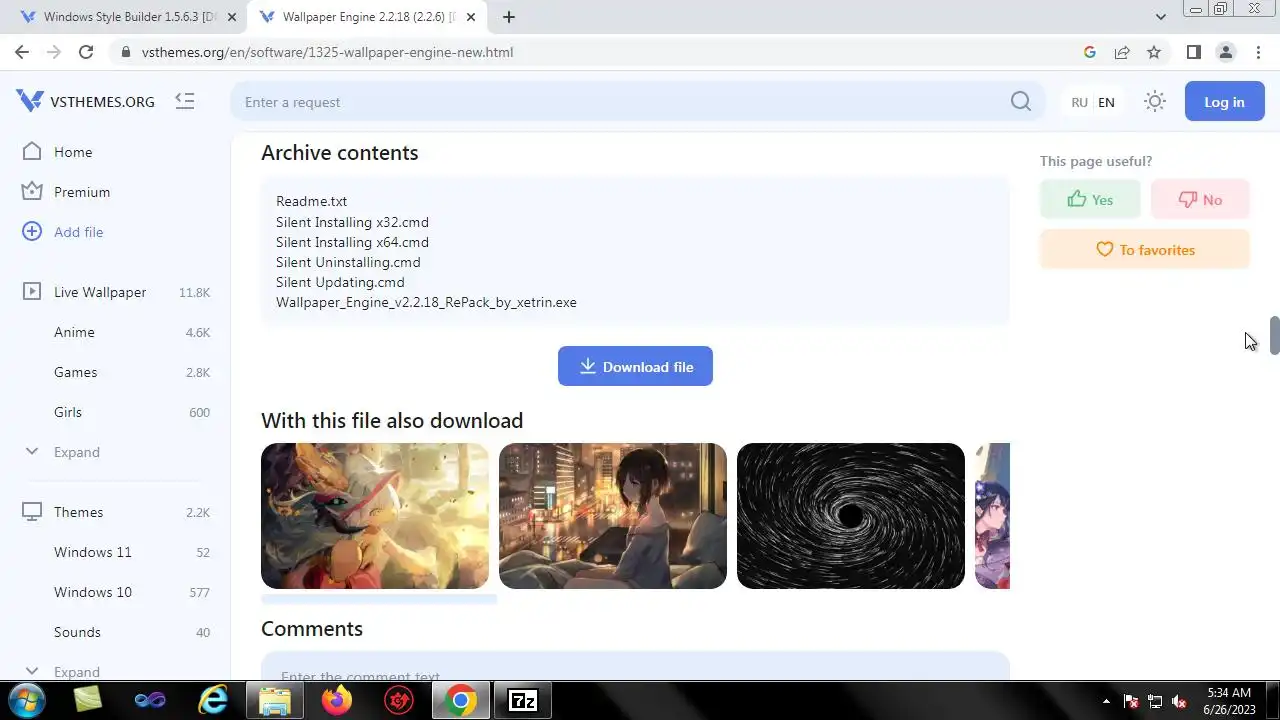Toggle the light/dark theme sun icon
Viewport: 1280px width, 720px height.
pyautogui.click(x=1155, y=101)
